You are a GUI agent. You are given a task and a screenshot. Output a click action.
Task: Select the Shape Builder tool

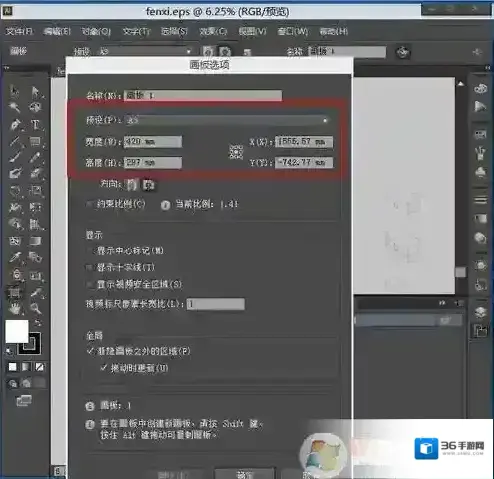coord(15,224)
